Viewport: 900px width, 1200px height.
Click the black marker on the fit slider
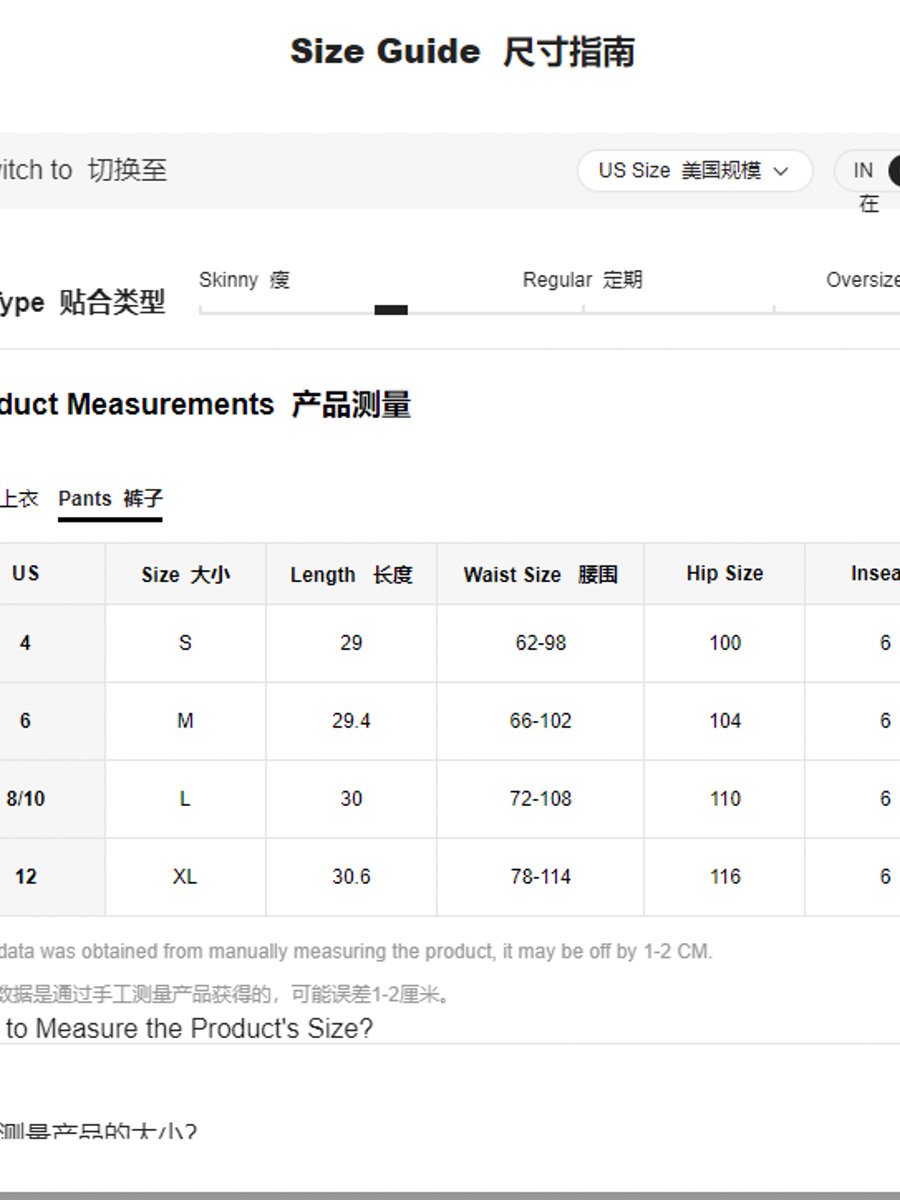[x=391, y=310]
